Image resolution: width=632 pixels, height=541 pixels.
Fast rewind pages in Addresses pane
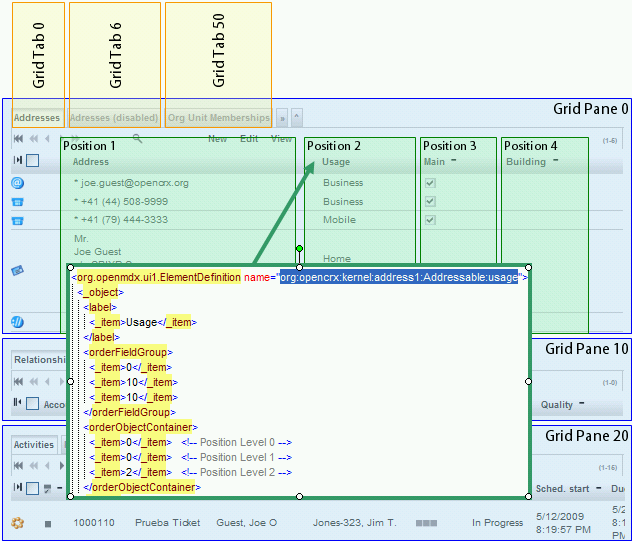point(34,139)
